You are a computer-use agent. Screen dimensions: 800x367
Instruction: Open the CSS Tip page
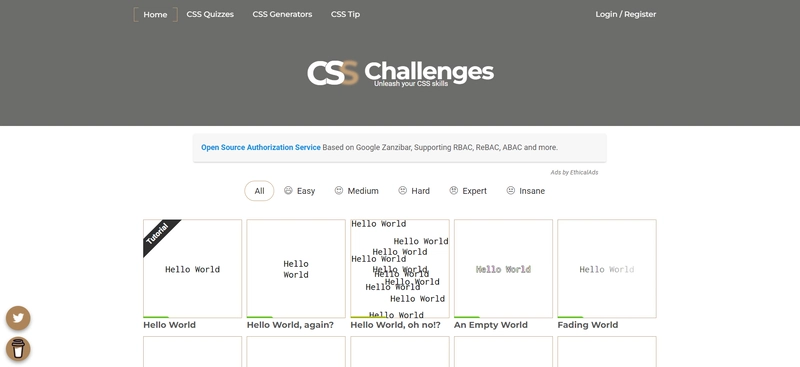tap(345, 14)
